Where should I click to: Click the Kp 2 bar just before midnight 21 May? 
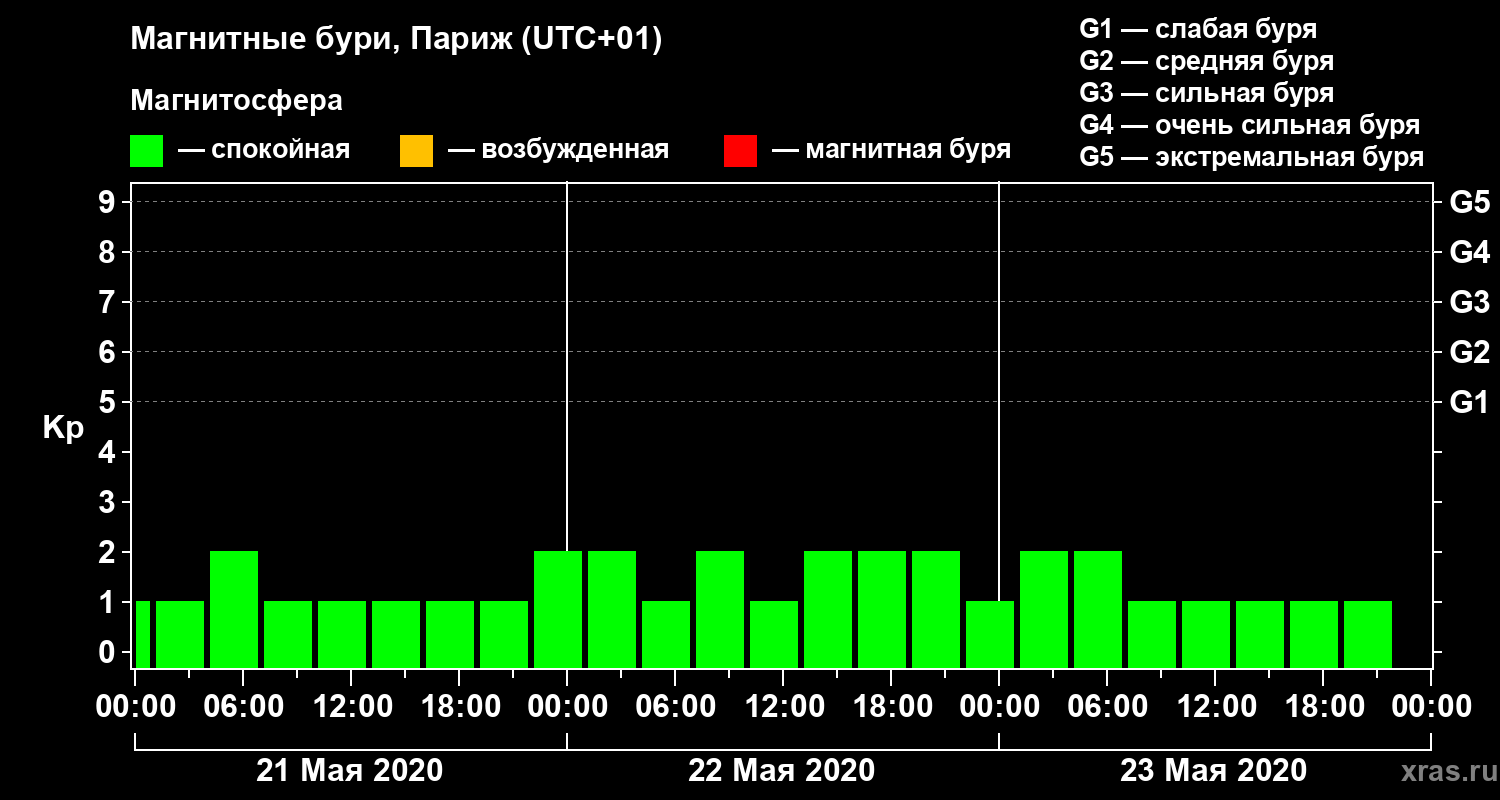558,609
